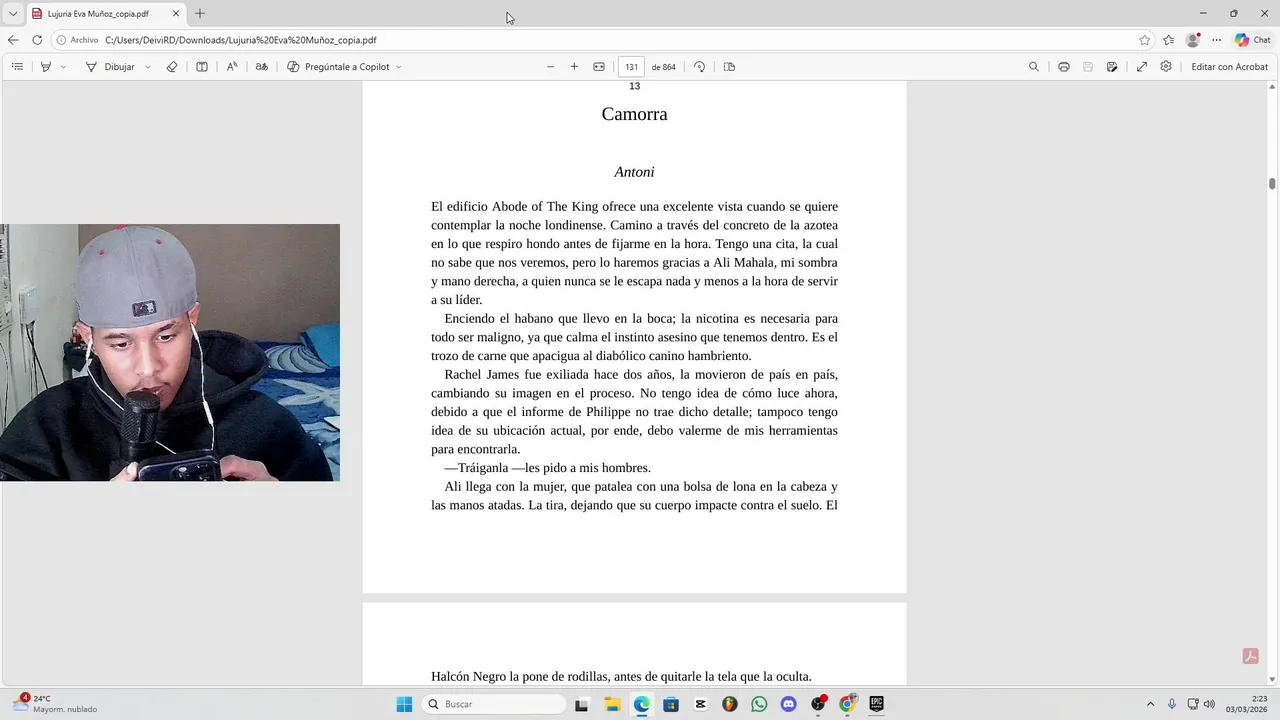
Task: Open the Windows Start menu
Action: point(404,704)
